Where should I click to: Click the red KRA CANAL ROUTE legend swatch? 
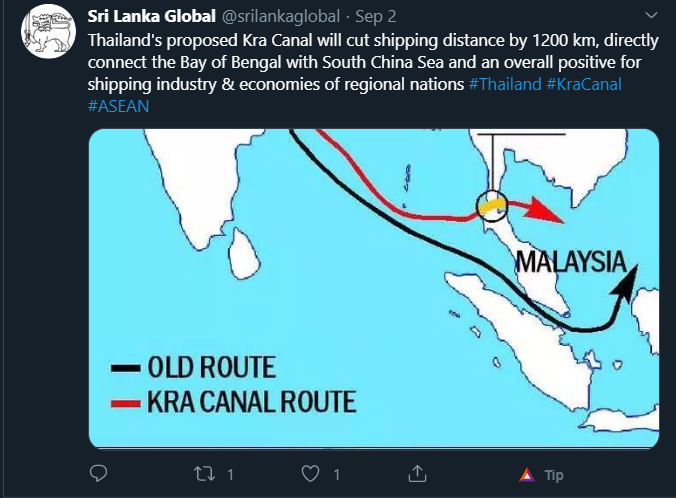coord(125,404)
